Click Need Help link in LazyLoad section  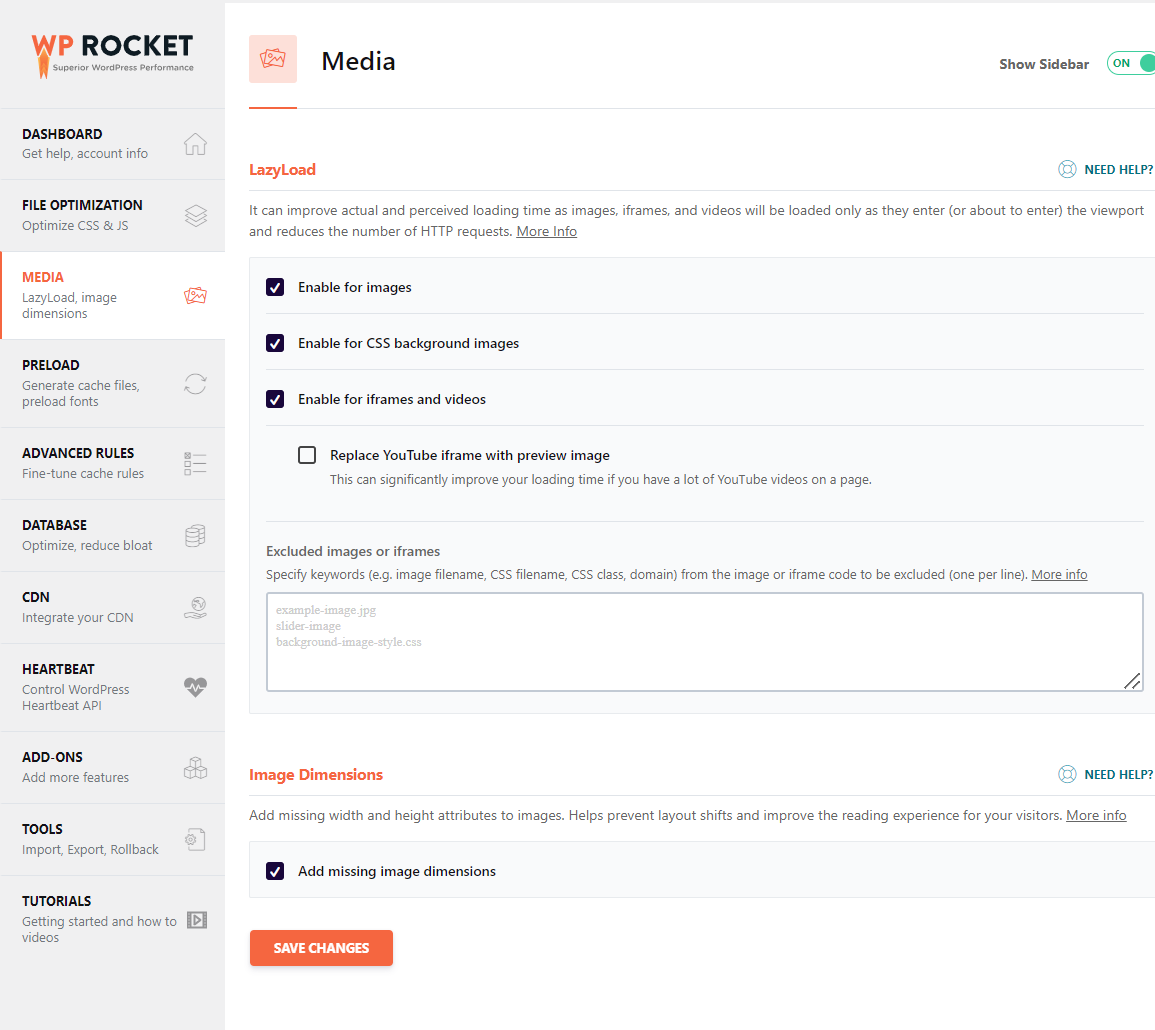pyautogui.click(x=1118, y=169)
